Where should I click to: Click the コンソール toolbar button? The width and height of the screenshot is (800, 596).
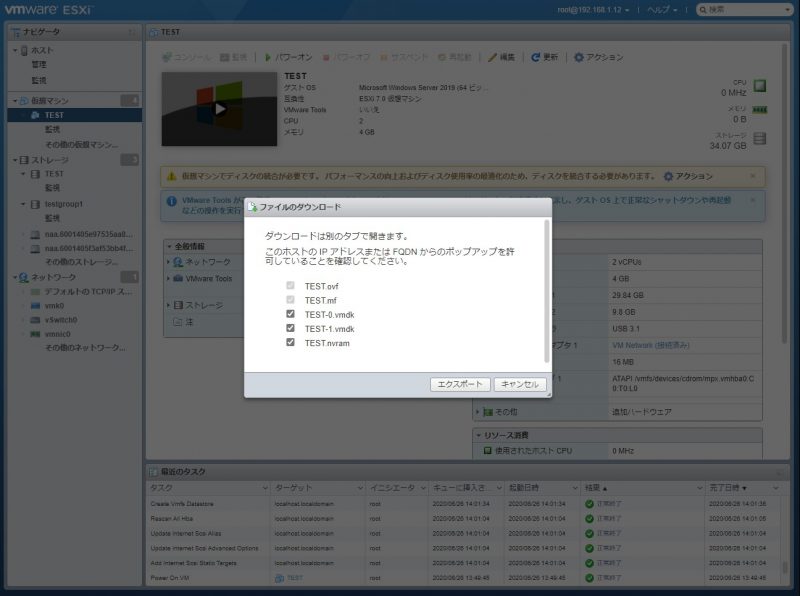pyautogui.click(x=186, y=57)
